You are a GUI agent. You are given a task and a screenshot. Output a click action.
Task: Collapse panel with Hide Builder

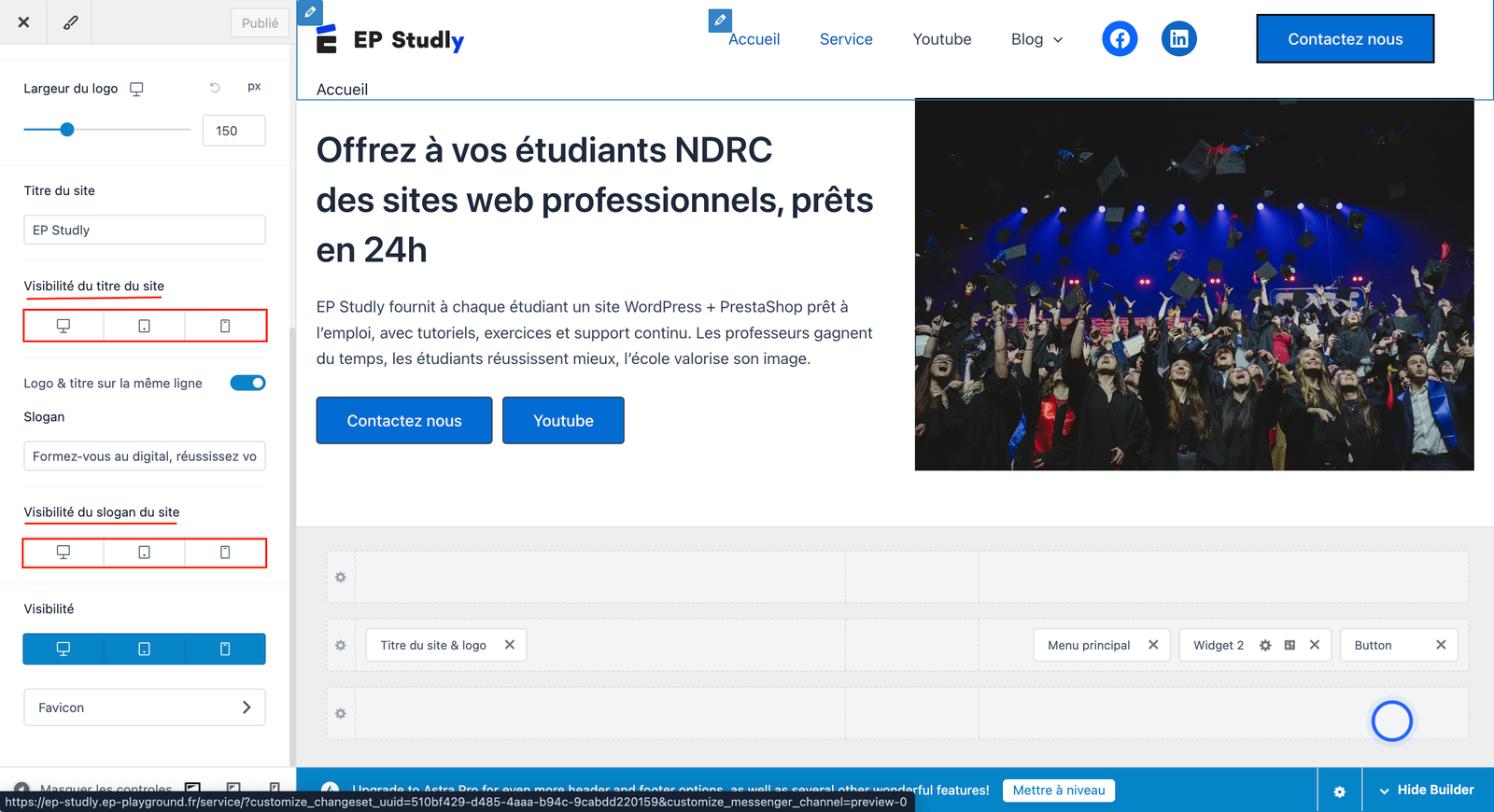tap(1427, 790)
